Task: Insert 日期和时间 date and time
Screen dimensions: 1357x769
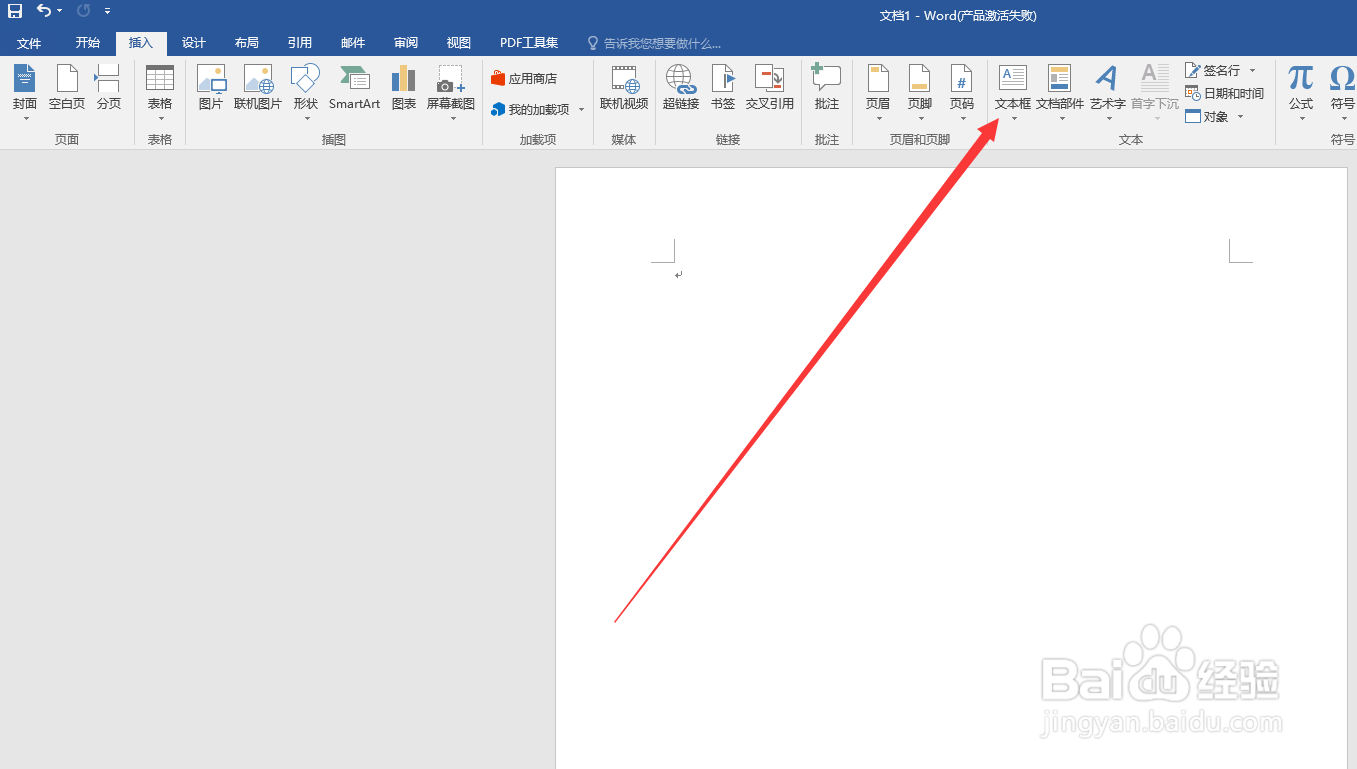Action: point(1225,93)
